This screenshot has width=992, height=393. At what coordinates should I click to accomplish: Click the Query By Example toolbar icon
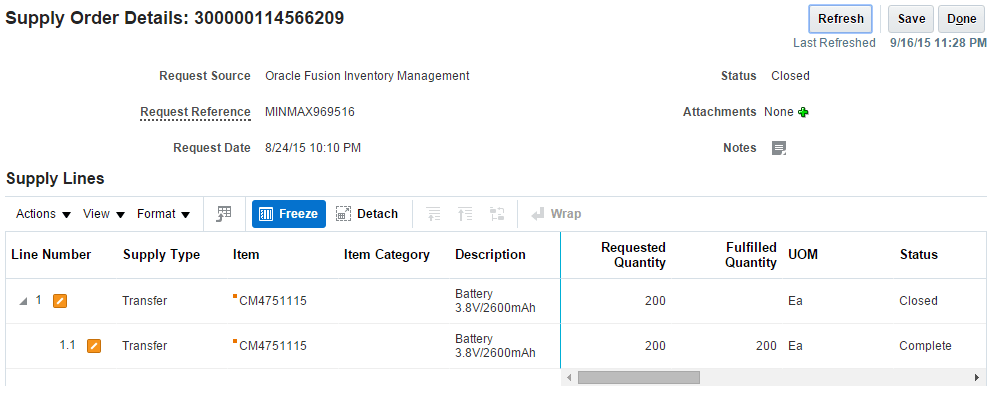point(224,214)
